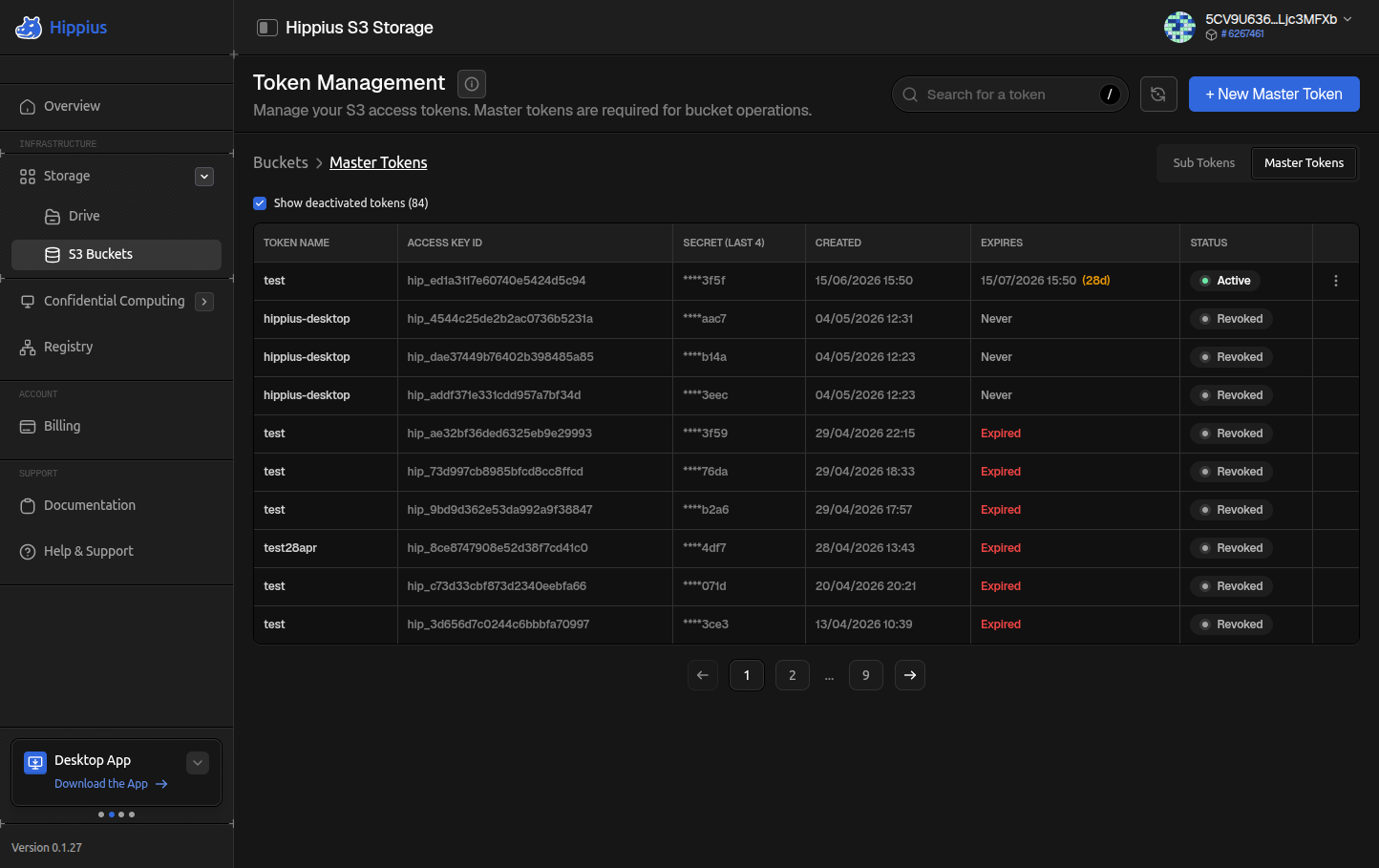
Task: Click the Registry icon
Action: pyautogui.click(x=28, y=347)
